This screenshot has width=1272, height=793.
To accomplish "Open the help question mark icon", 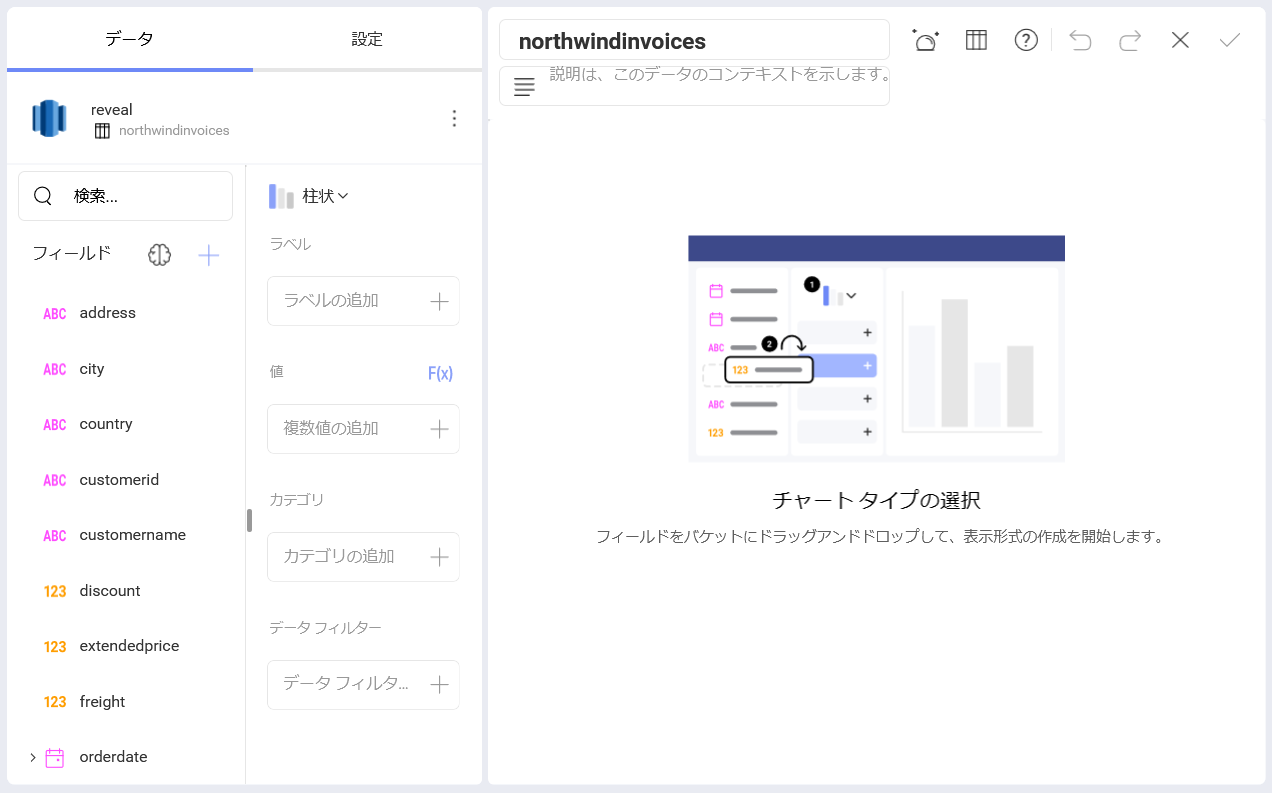I will pos(1026,40).
